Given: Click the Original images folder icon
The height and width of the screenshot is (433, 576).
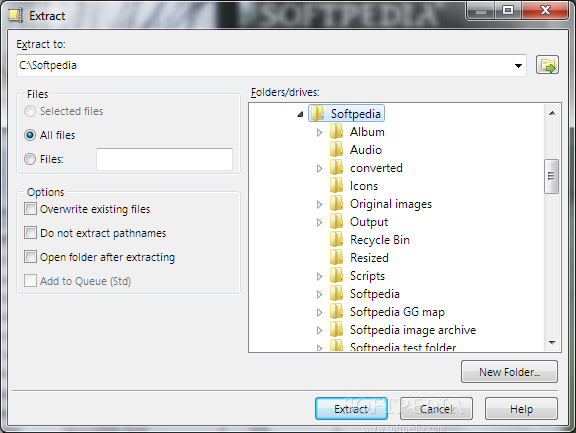Looking at the screenshot, I should [336, 203].
